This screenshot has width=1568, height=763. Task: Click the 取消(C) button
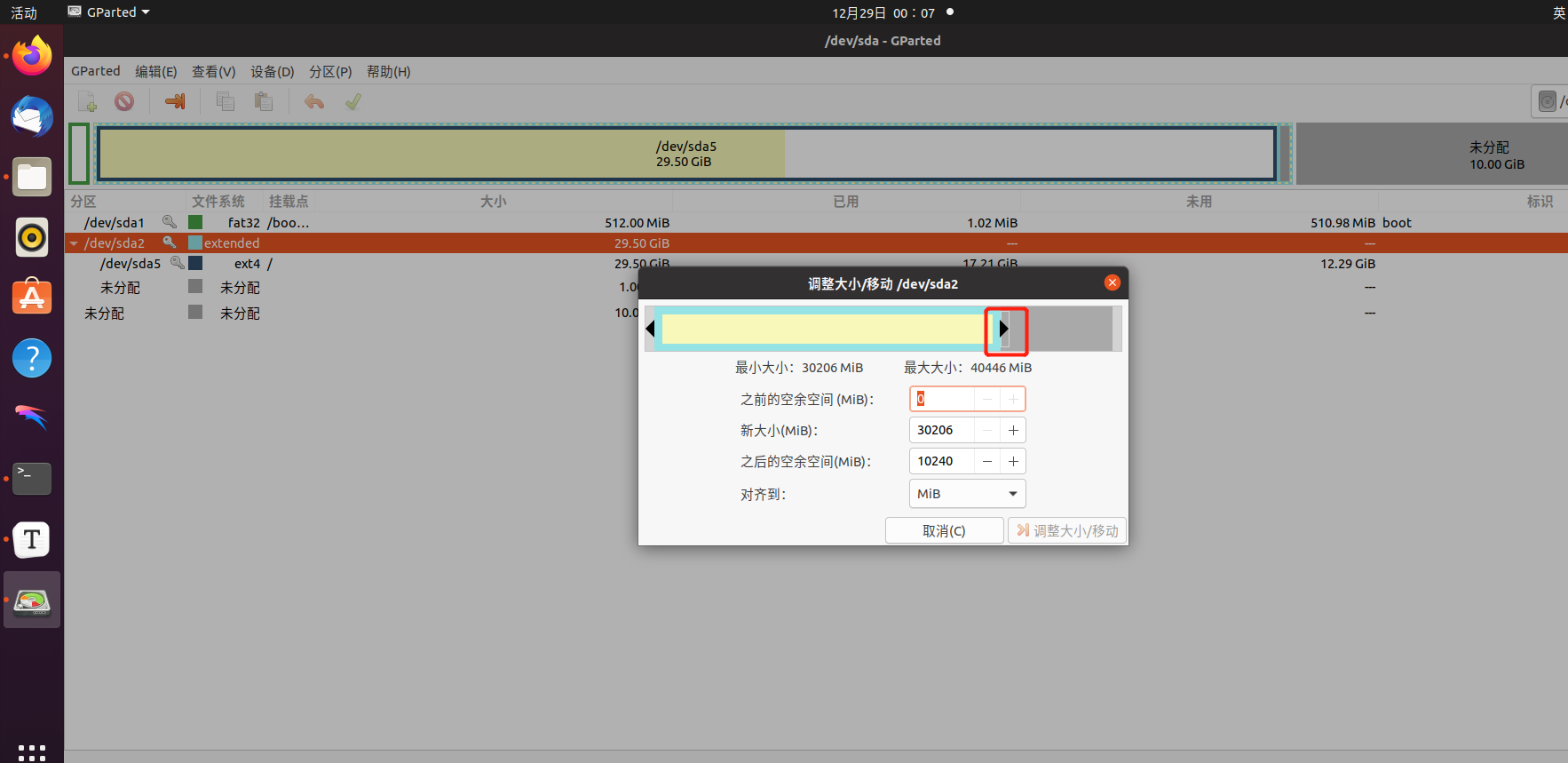point(944,531)
